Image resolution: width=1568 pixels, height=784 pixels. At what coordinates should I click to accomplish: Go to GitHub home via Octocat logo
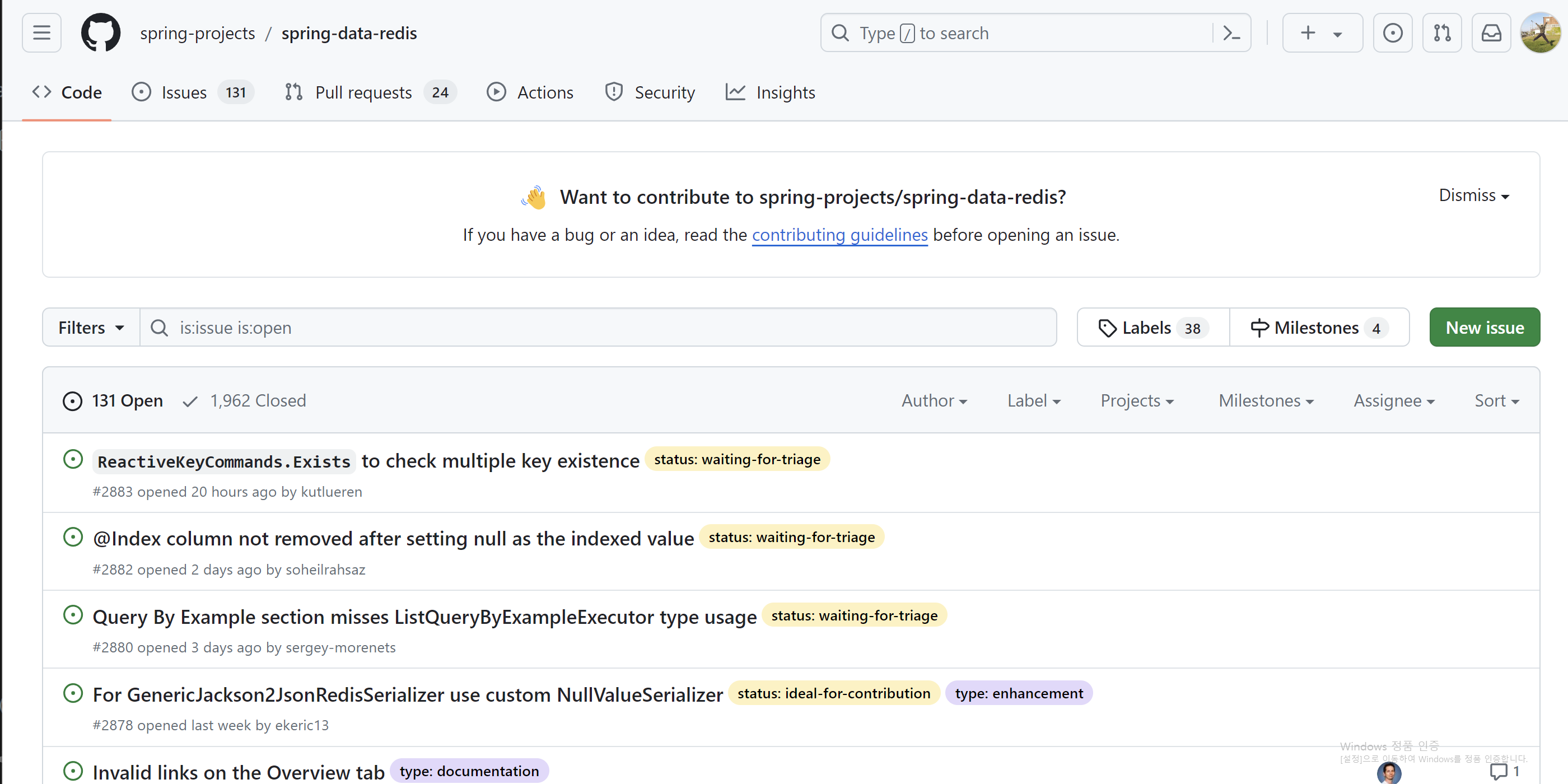[100, 33]
